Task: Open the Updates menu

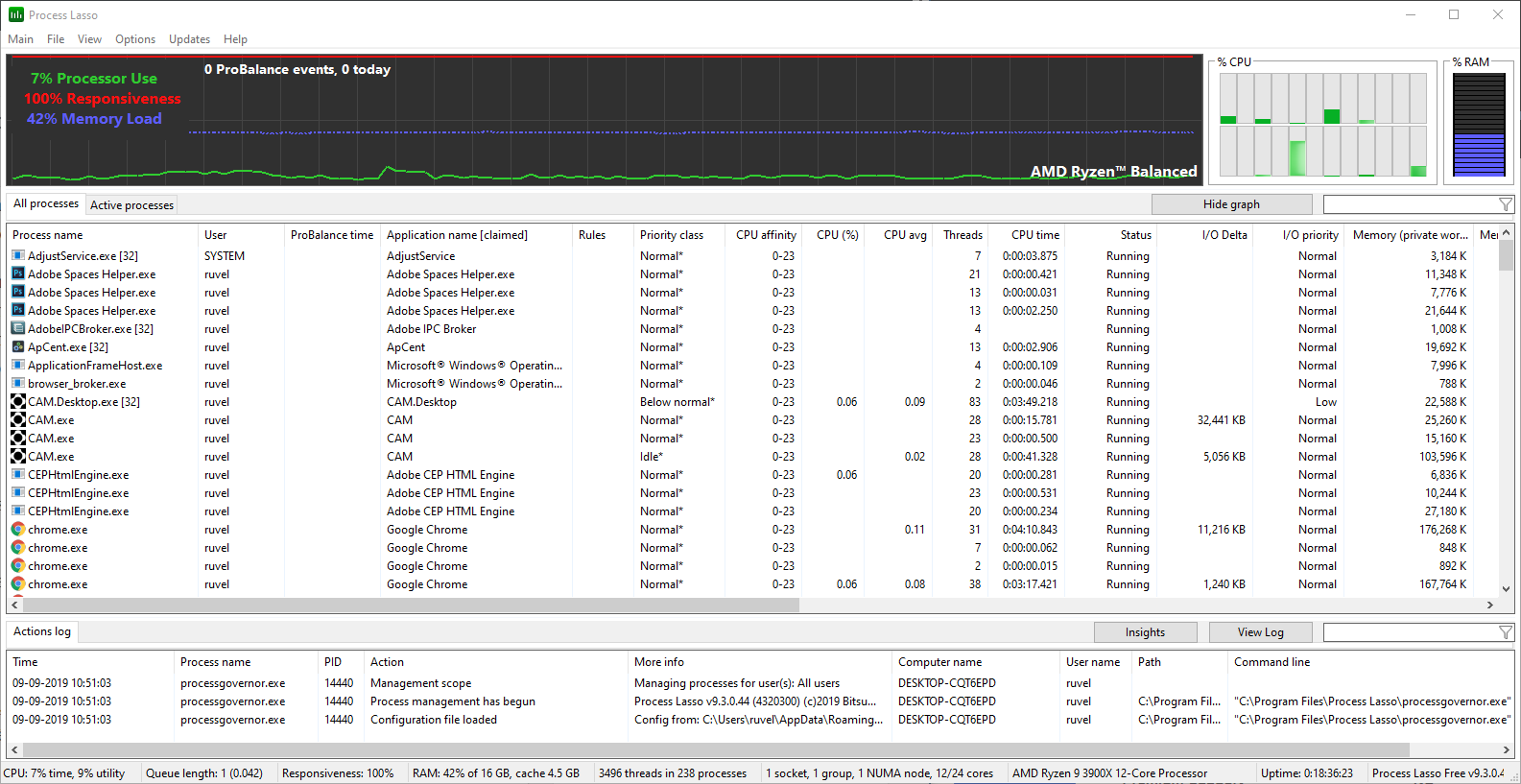Action: (189, 39)
